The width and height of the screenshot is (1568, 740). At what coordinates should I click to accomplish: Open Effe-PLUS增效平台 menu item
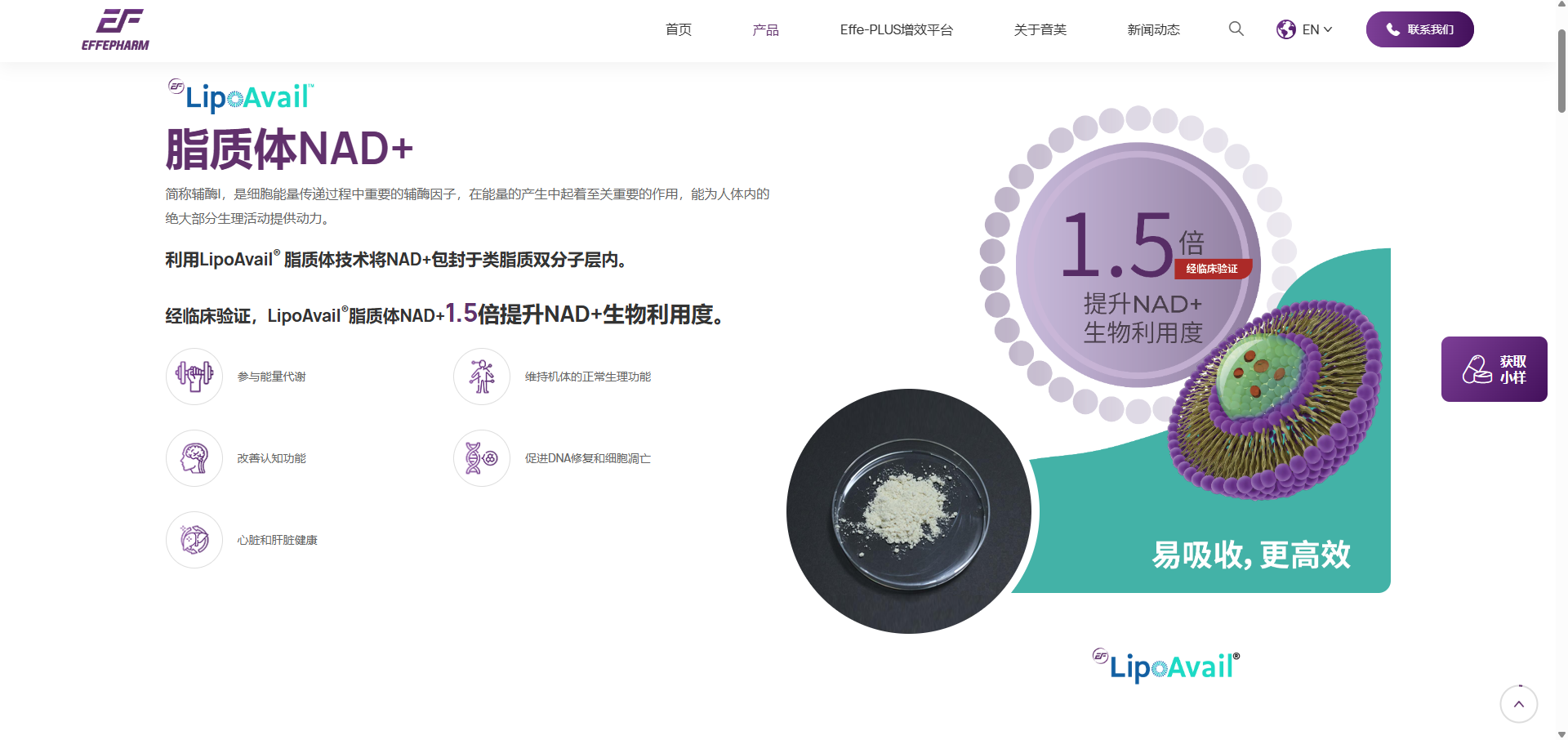pos(896,29)
